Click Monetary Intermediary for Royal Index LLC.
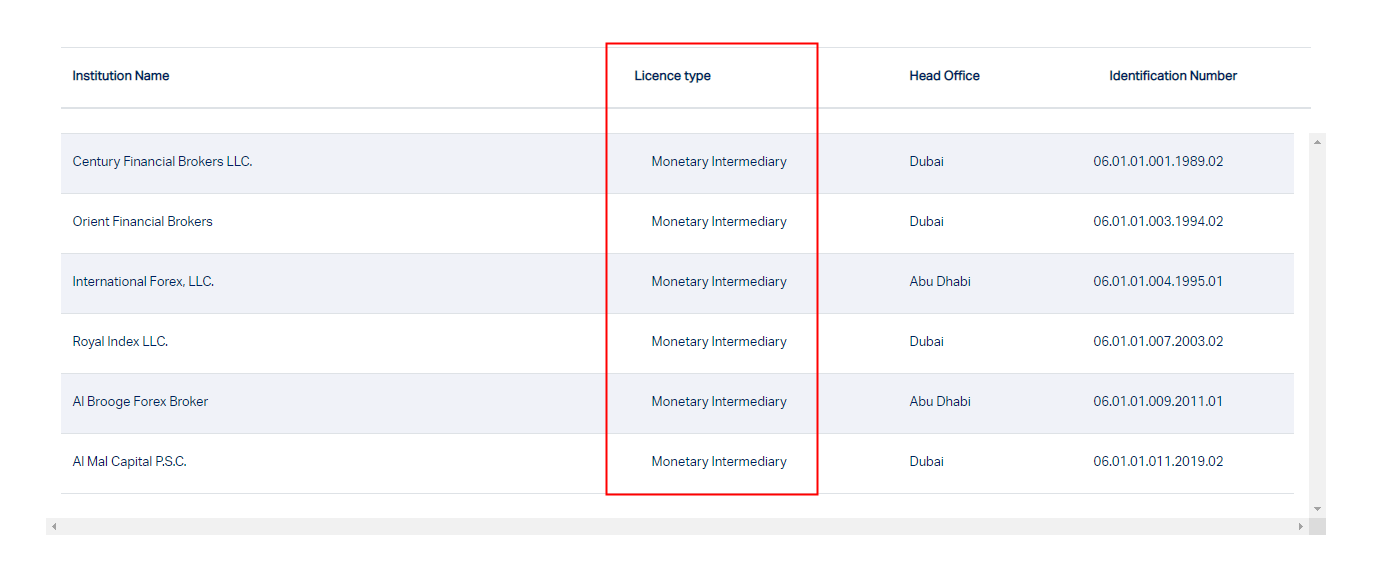 pyautogui.click(x=719, y=342)
